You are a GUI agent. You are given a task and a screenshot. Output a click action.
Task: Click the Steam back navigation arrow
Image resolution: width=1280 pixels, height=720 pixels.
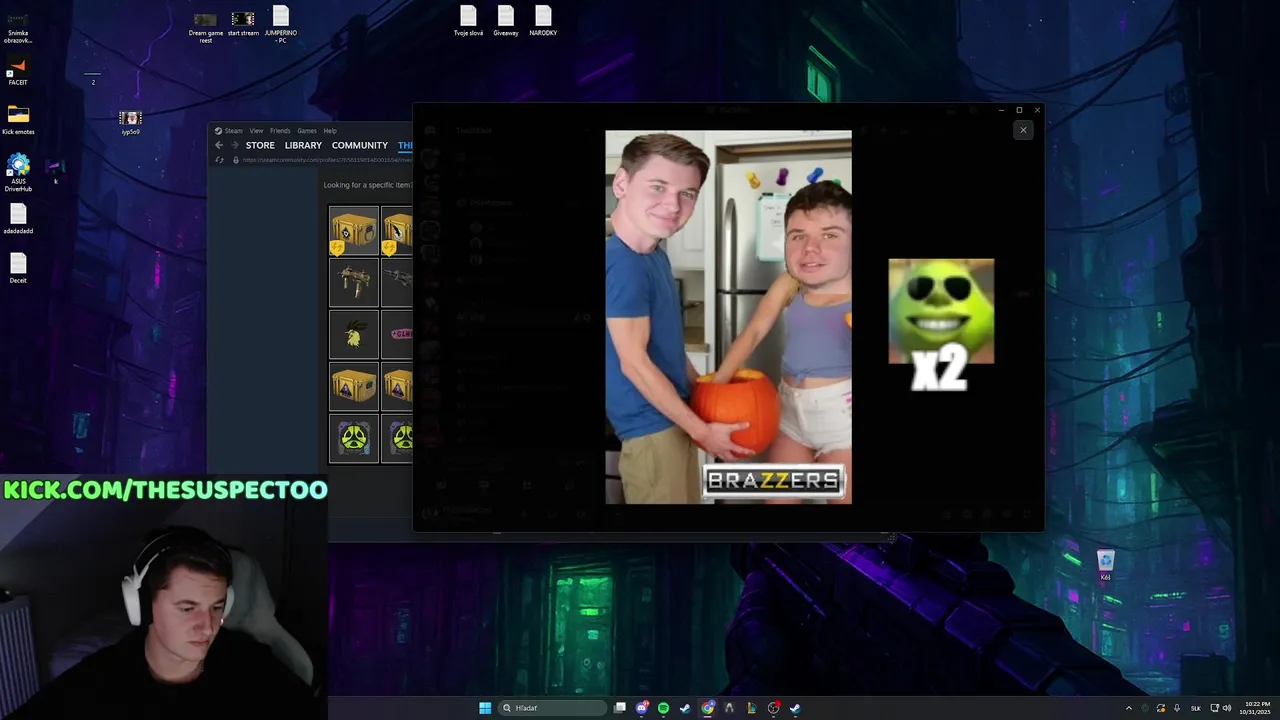pos(219,146)
